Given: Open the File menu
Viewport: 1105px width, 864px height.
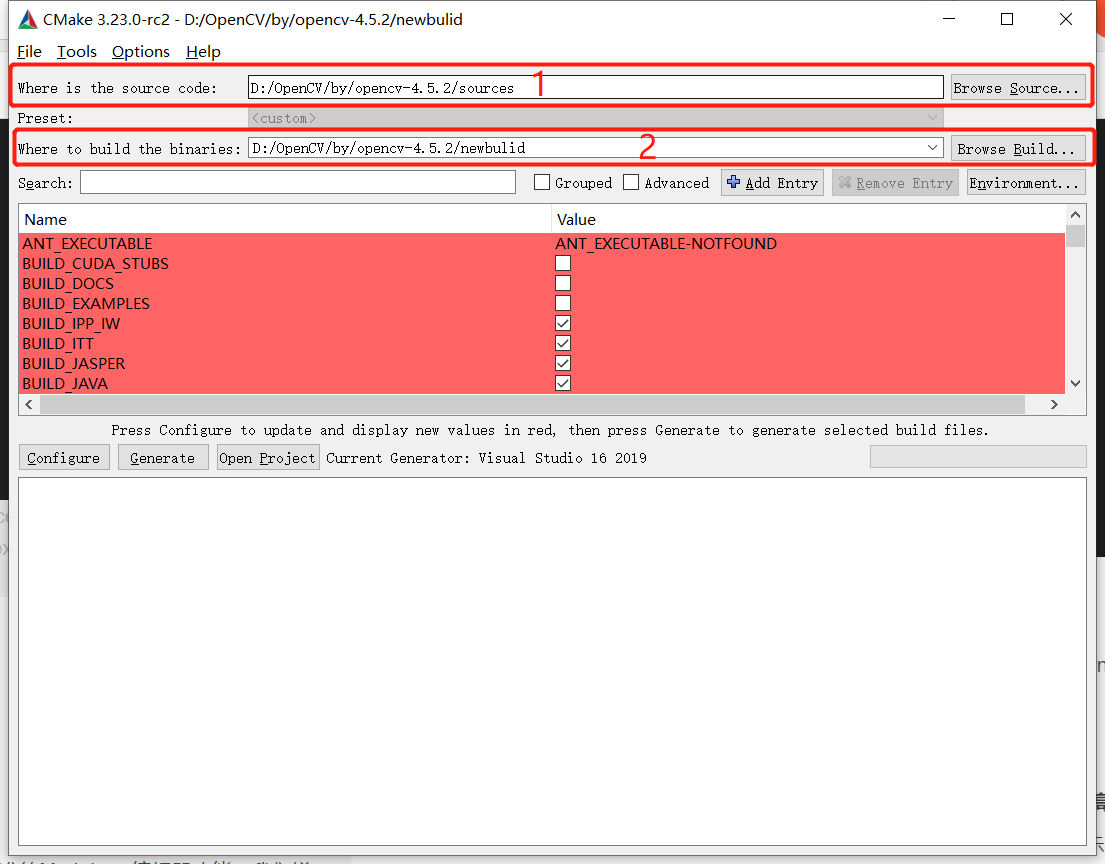Looking at the screenshot, I should click(29, 51).
